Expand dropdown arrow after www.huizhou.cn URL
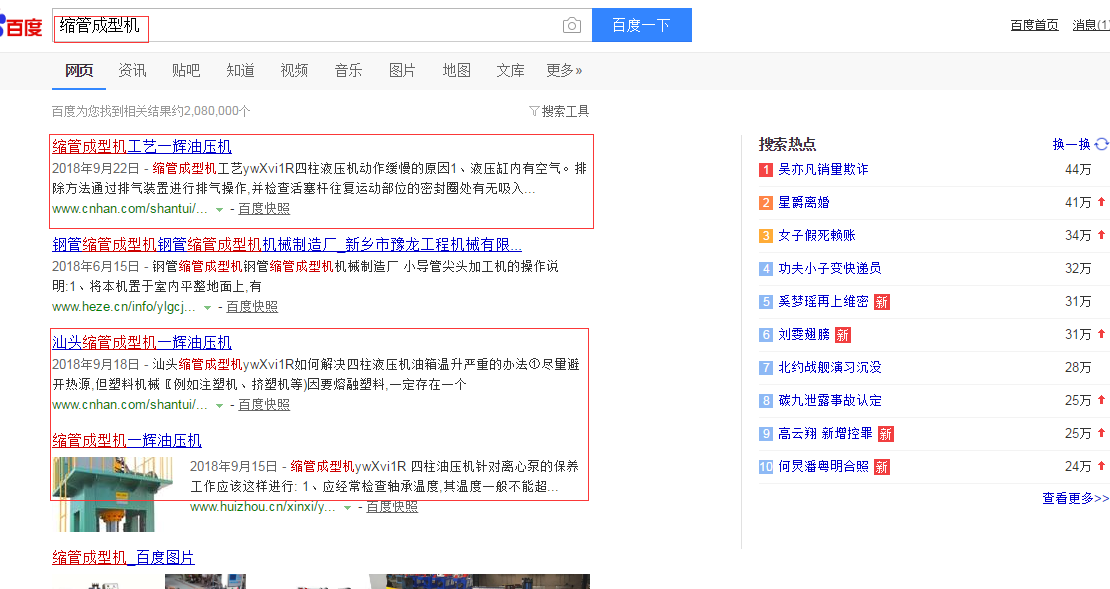This screenshot has height=589, width=1110. pos(348,508)
